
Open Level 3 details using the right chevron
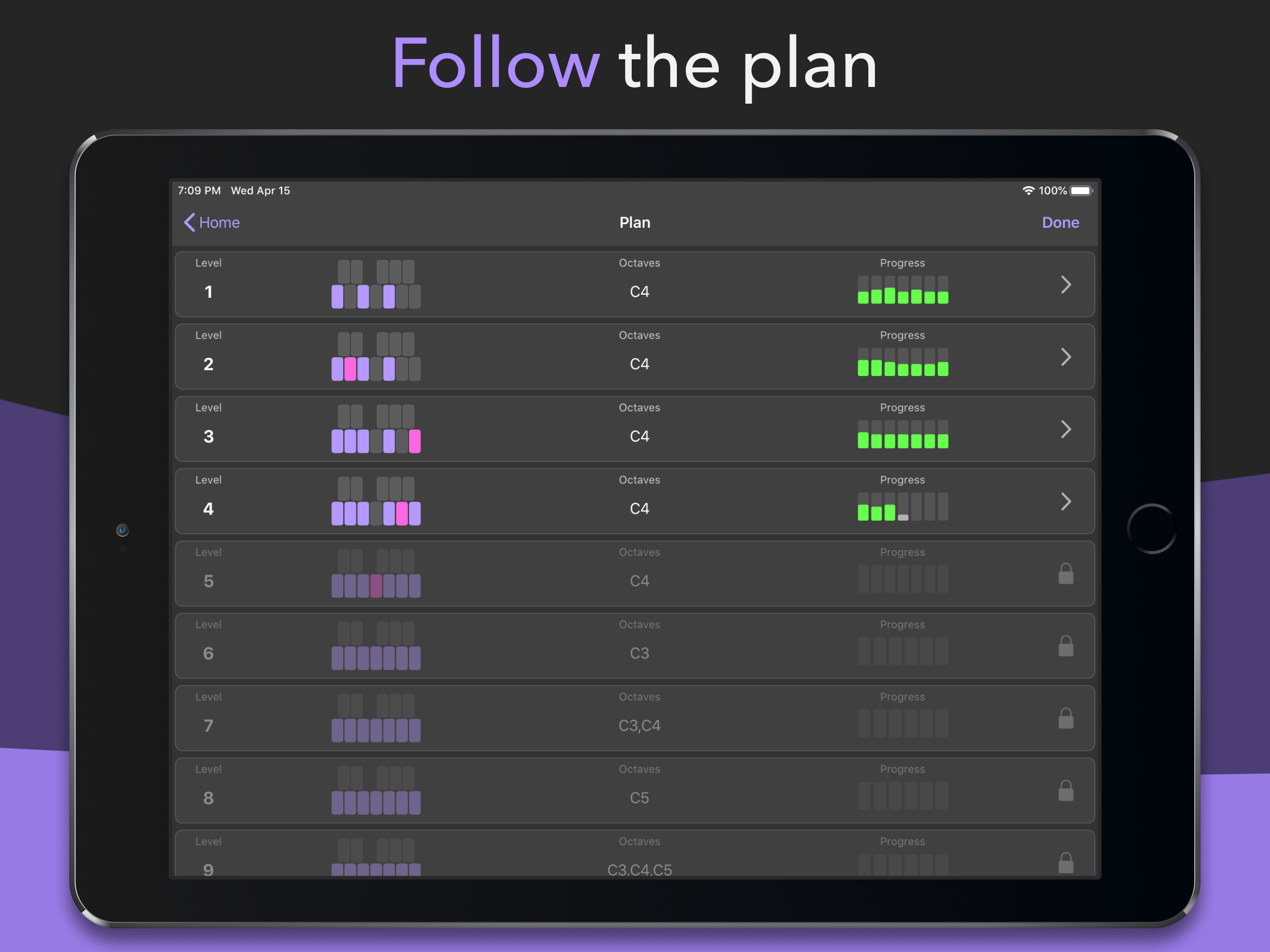1066,430
